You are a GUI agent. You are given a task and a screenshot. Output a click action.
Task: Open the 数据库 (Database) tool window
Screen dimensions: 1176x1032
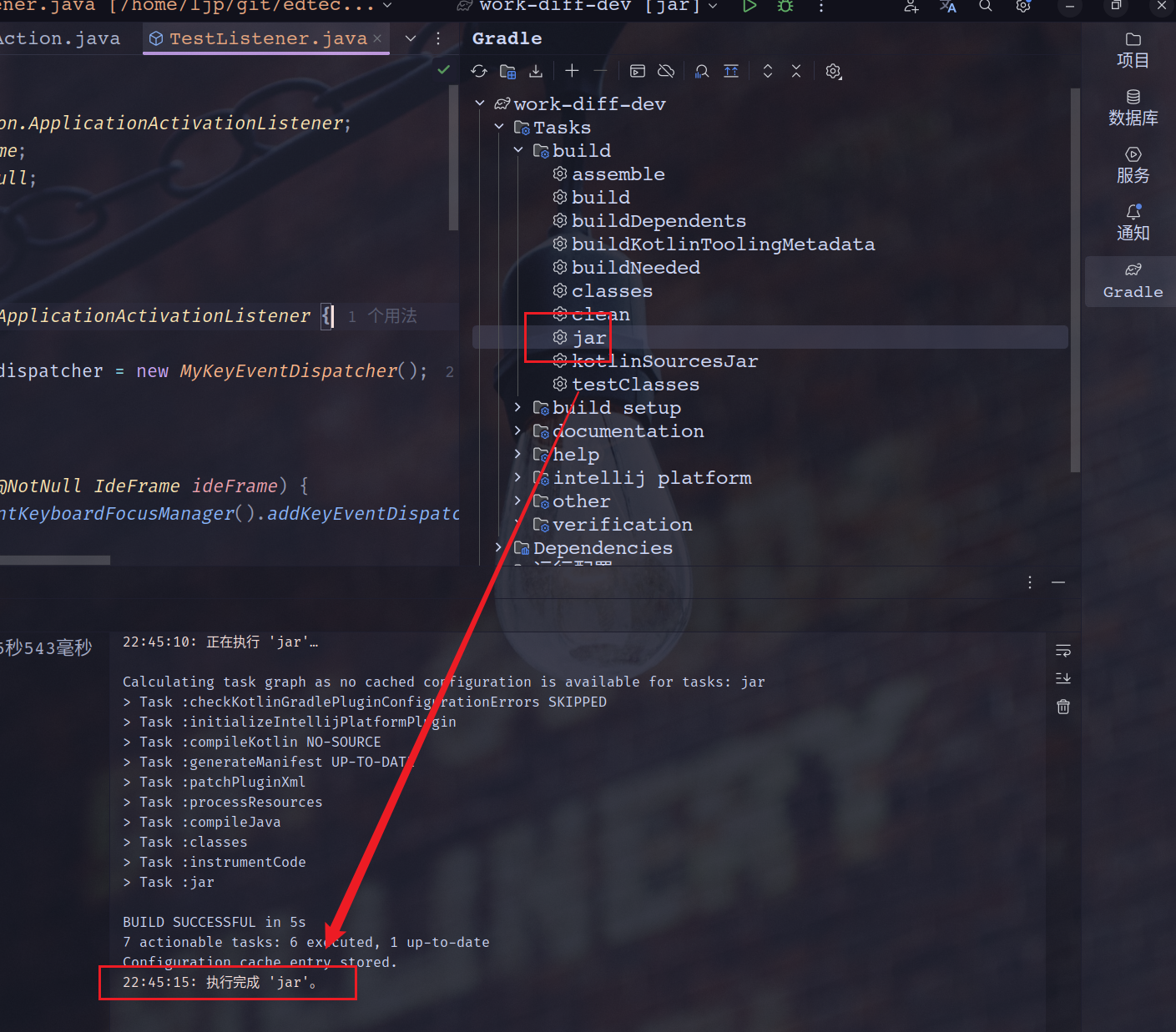click(1133, 108)
